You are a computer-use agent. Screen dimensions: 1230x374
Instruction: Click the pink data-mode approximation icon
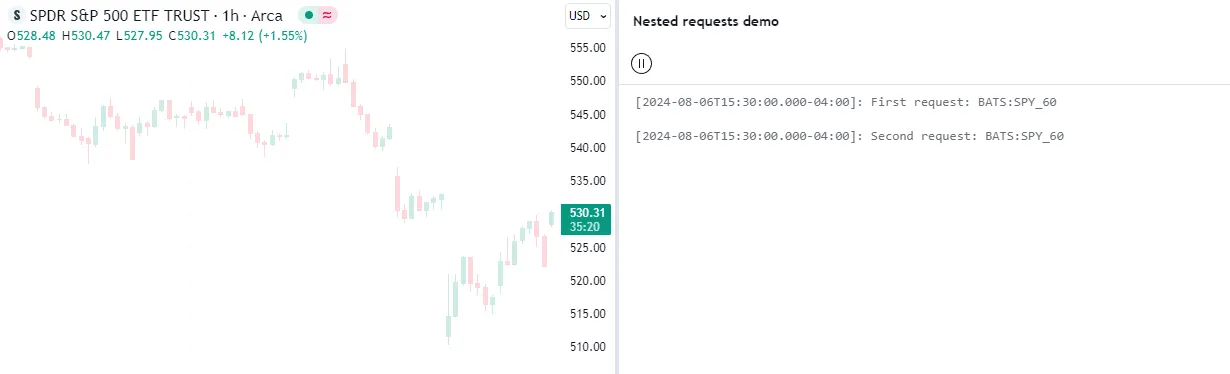tap(327, 16)
